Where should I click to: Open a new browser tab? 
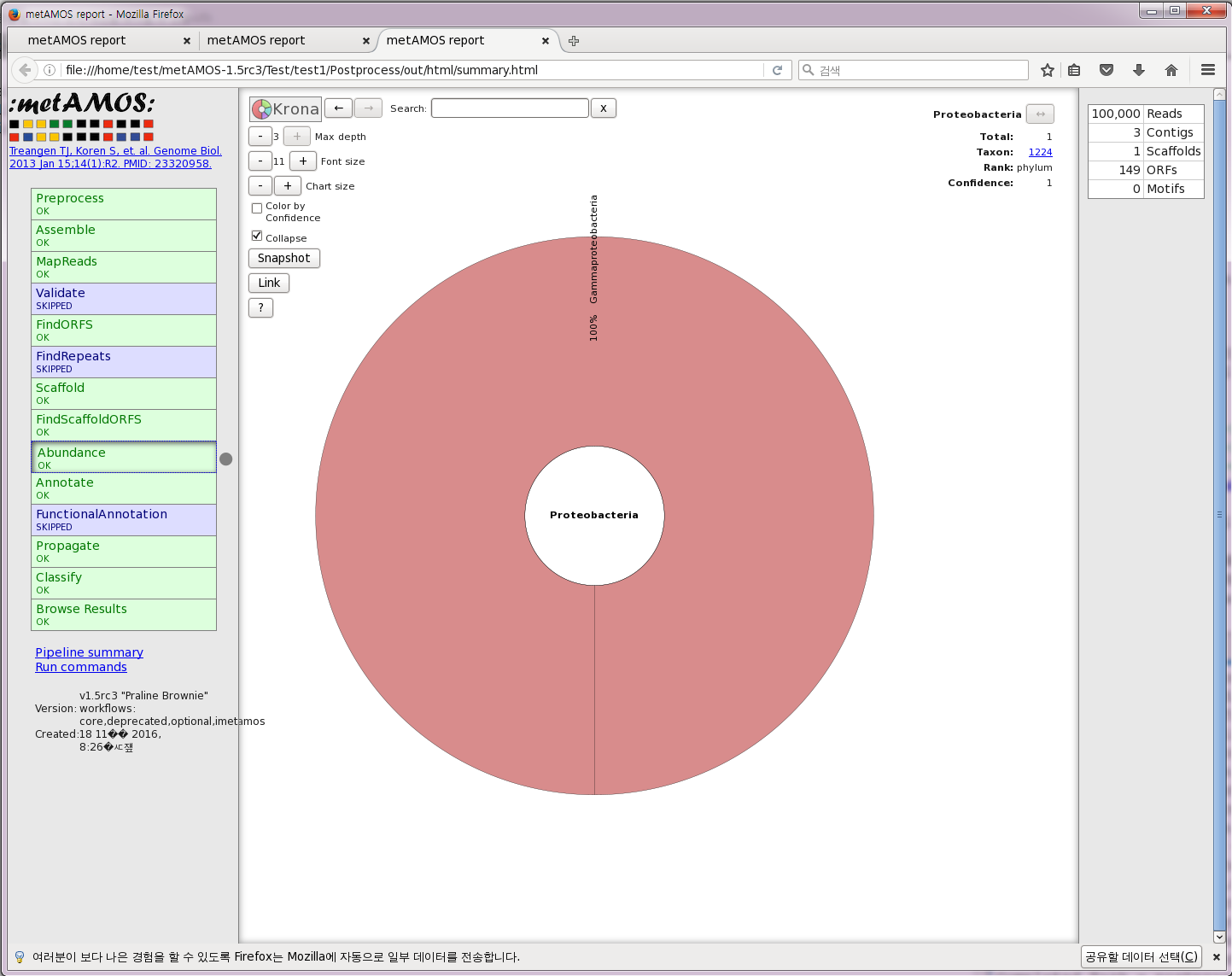pyautogui.click(x=574, y=41)
